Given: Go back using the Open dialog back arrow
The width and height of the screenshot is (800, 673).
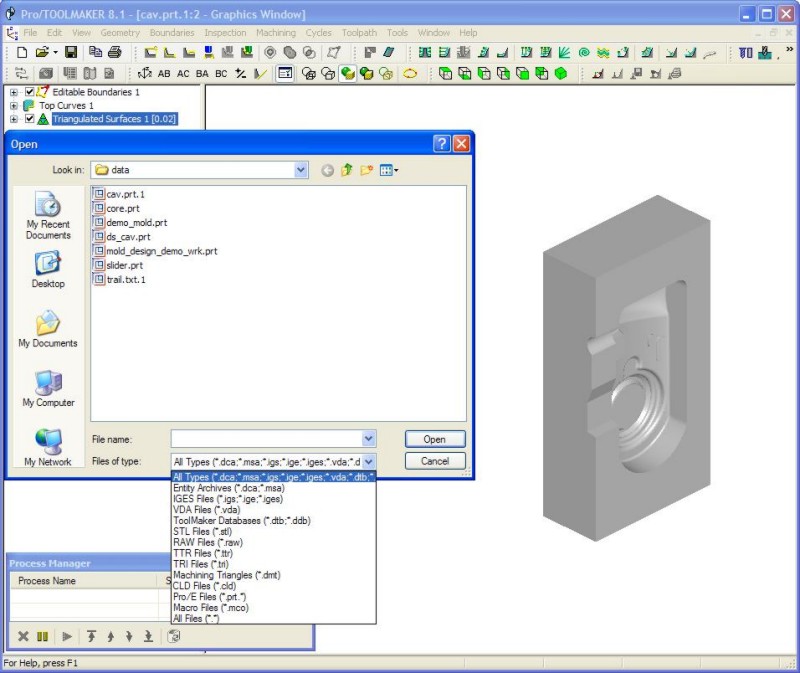Looking at the screenshot, I should click(x=328, y=170).
